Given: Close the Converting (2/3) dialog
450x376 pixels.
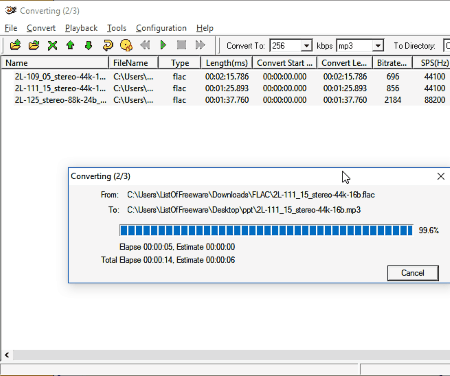Looking at the screenshot, I should [441, 176].
